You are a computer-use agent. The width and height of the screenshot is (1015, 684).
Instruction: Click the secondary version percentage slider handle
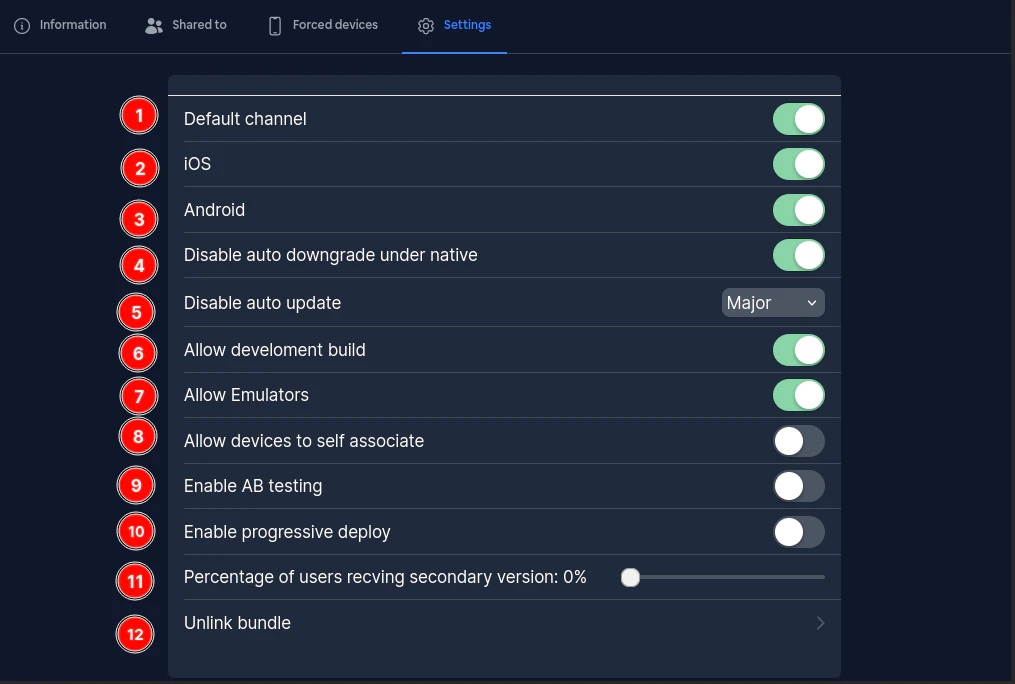(630, 577)
